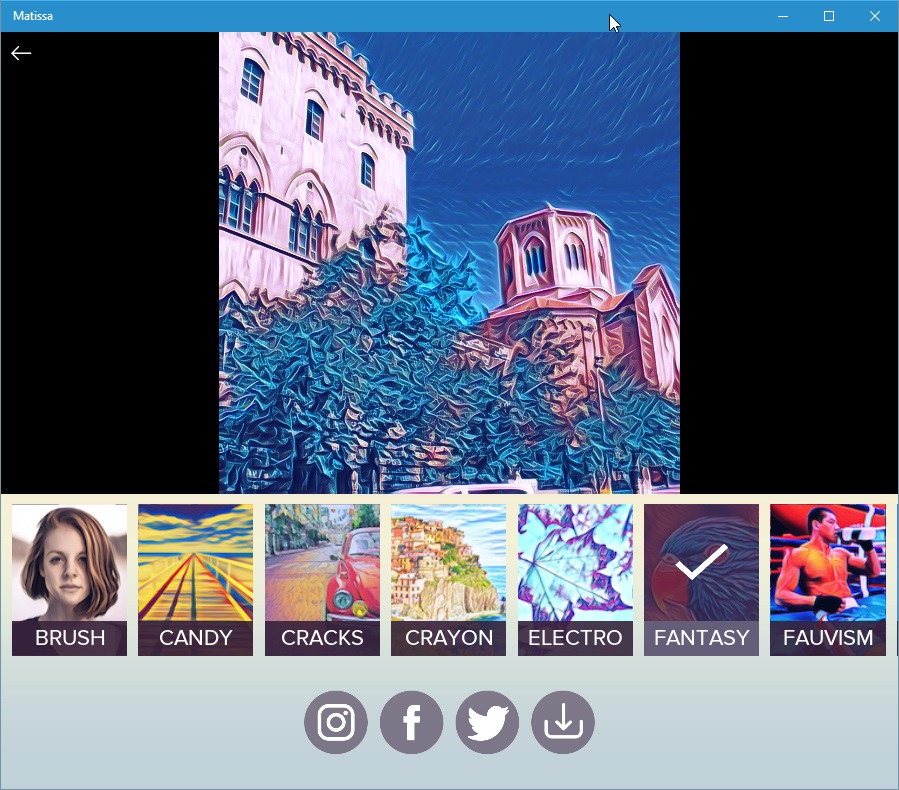Click the Matissa title bar text
Screen dimensions: 899x790
(x=33, y=16)
